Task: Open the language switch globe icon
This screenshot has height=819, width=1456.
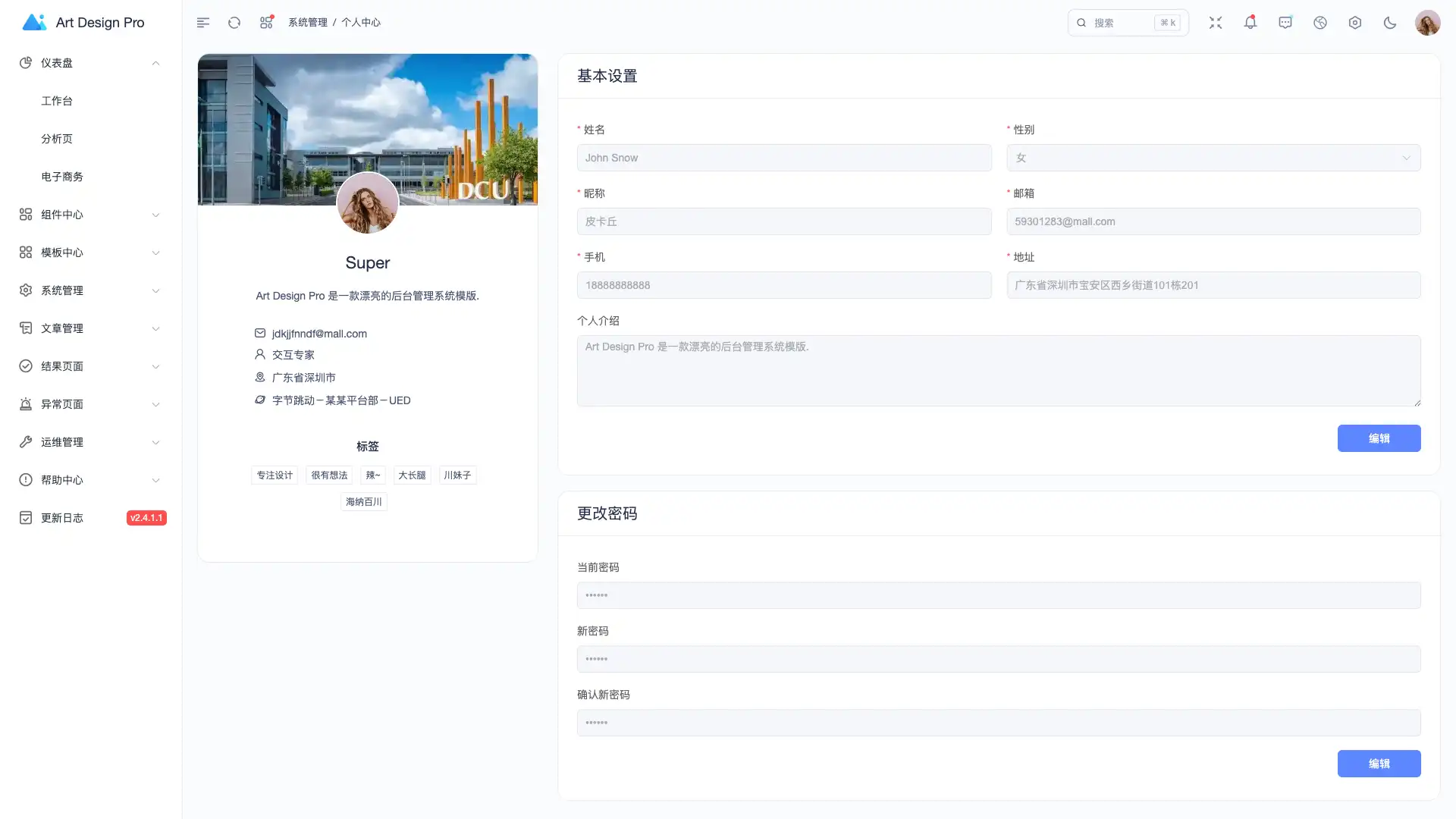Action: coord(1320,23)
